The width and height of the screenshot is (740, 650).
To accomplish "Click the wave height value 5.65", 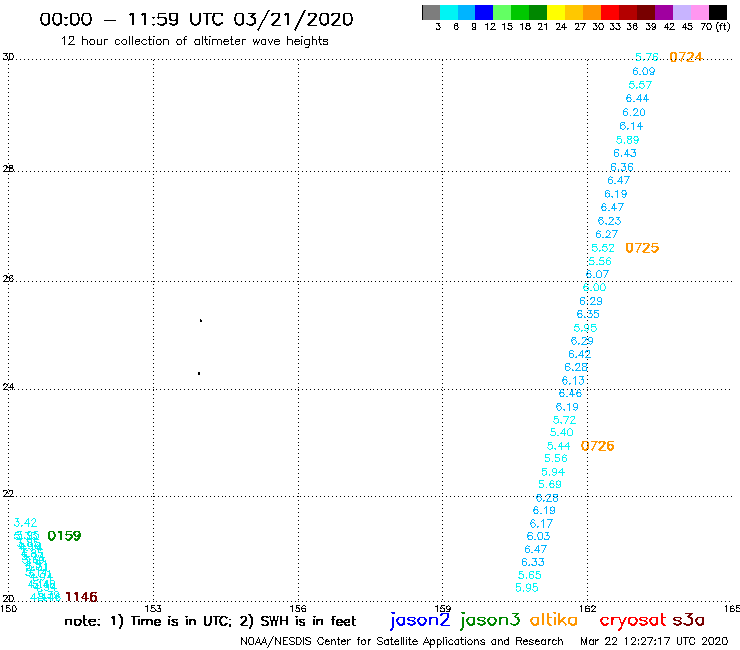I will tap(530, 575).
